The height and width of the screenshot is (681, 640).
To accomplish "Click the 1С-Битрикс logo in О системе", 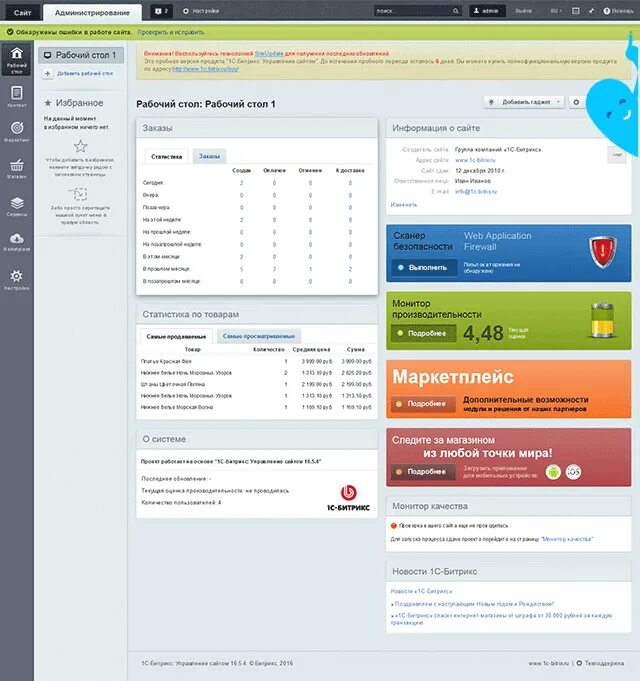I will (x=348, y=498).
